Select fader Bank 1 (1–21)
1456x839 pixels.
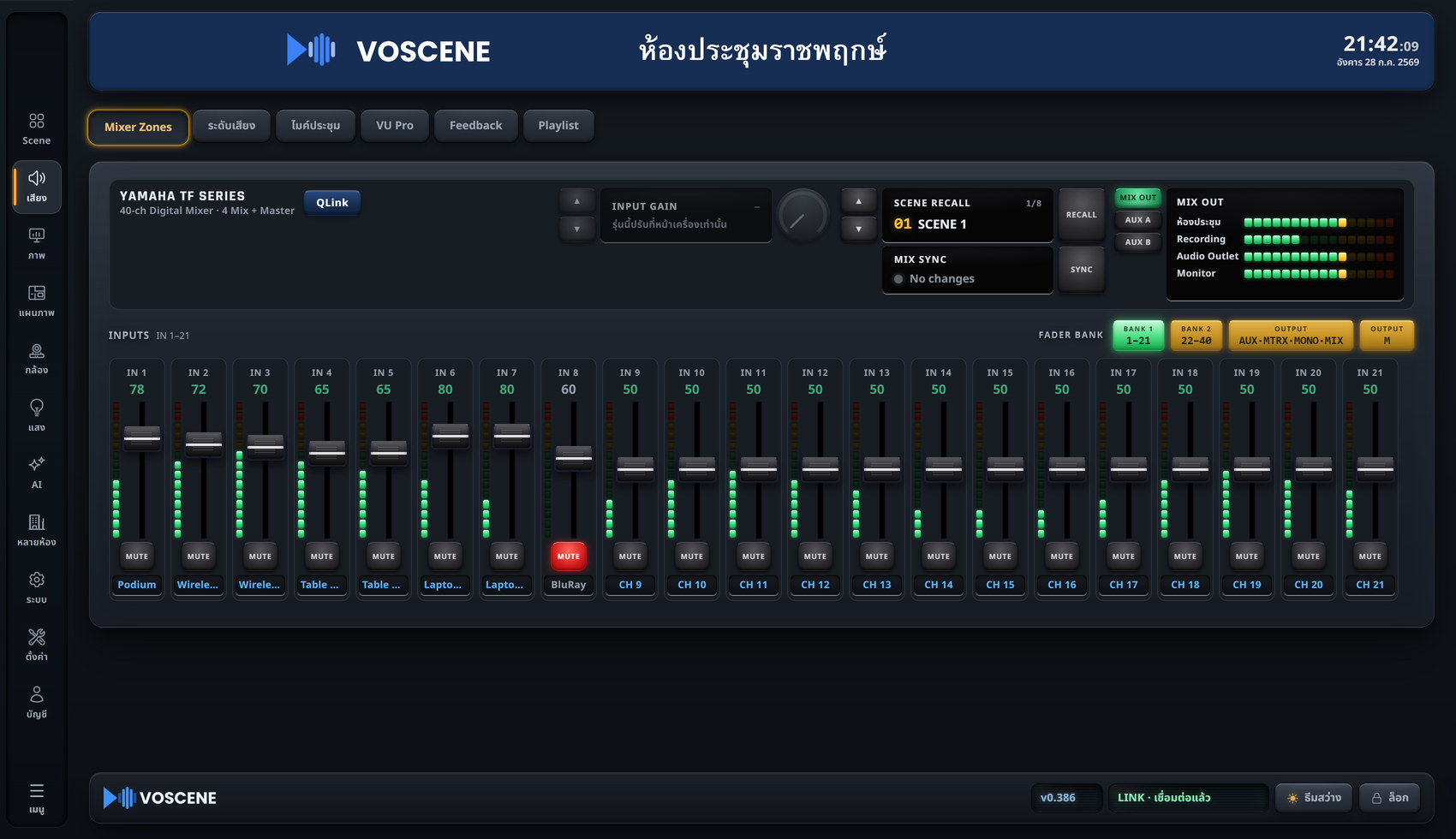(1138, 336)
